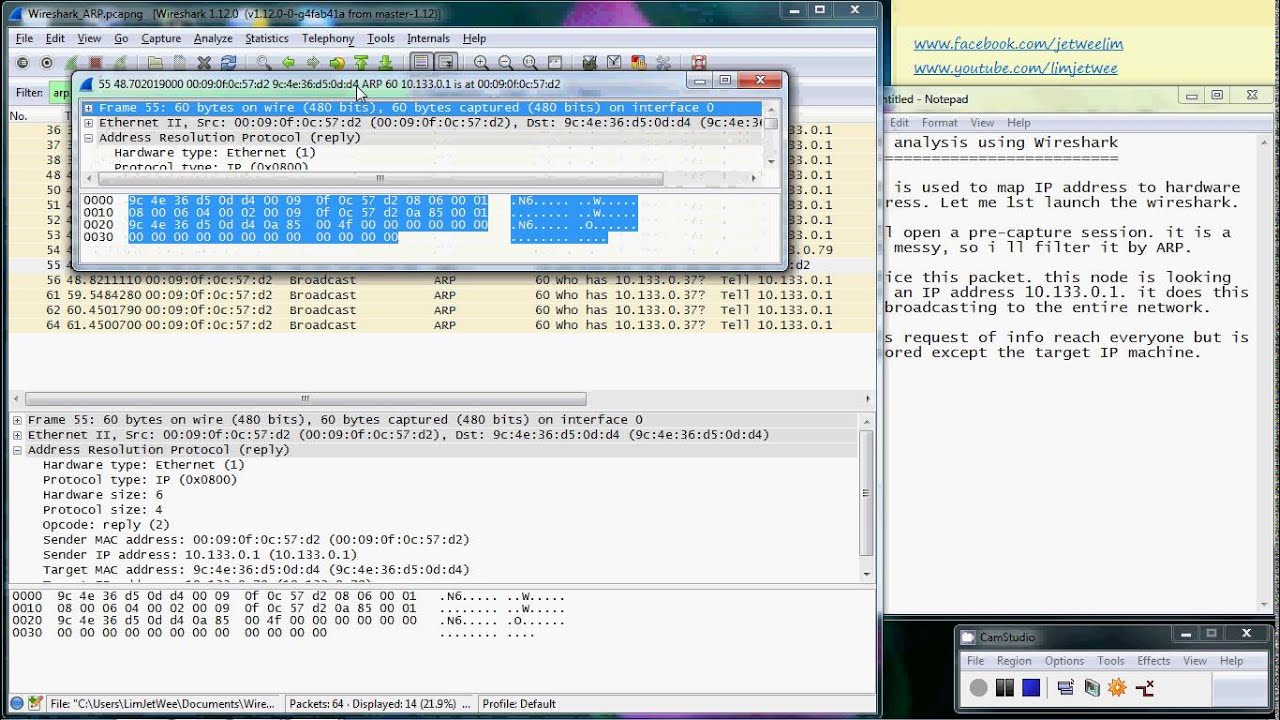Screen dimensions: 1280x720
Task: Expand Frame 55 in main details pane
Action: point(17,420)
